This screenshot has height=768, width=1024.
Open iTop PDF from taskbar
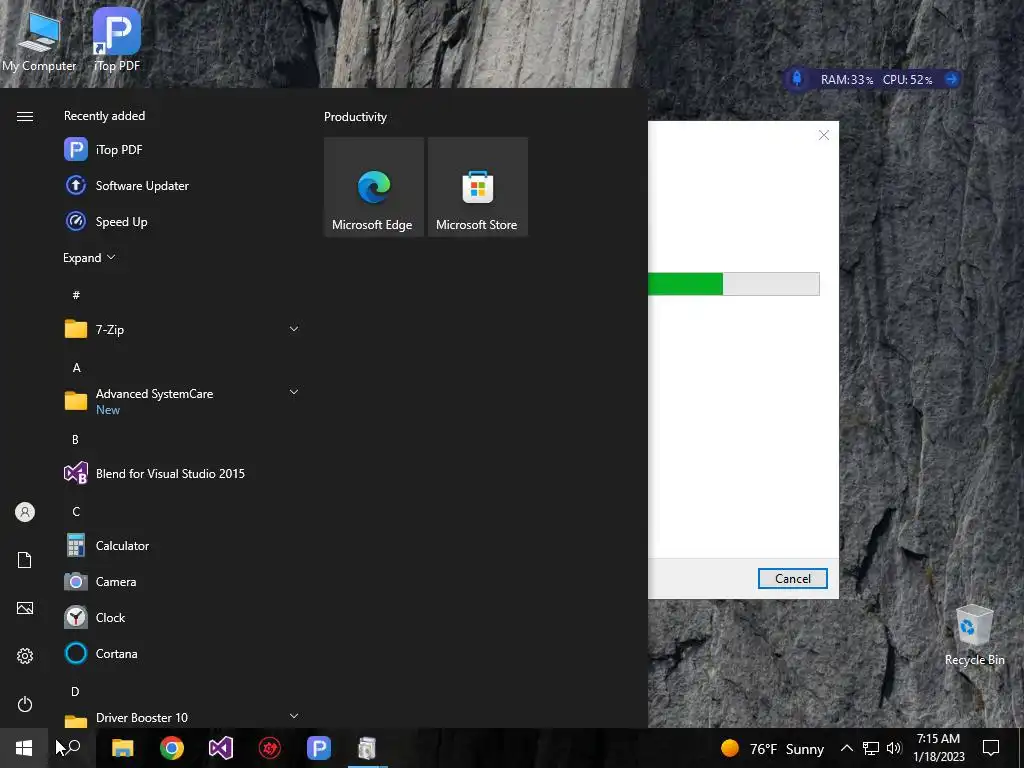click(319, 748)
